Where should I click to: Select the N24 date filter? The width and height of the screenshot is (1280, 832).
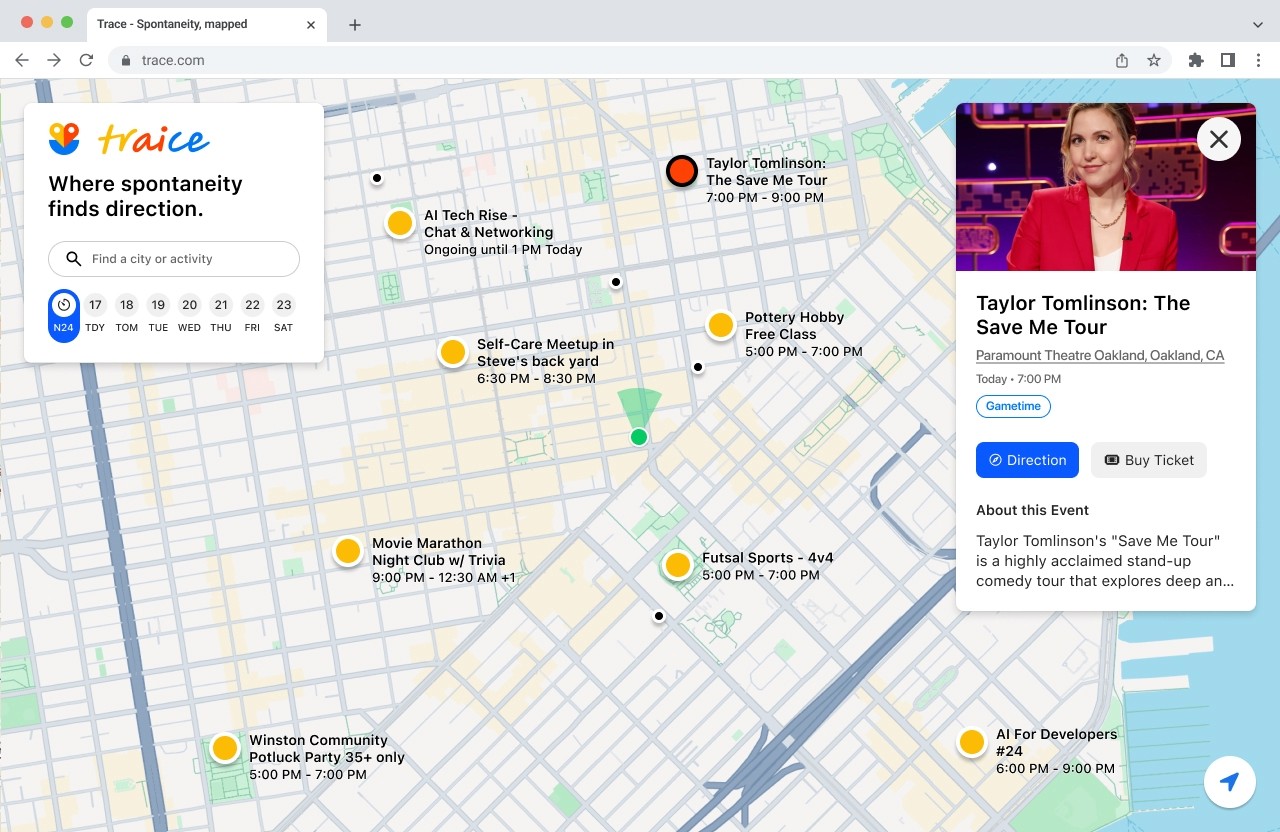(64, 315)
